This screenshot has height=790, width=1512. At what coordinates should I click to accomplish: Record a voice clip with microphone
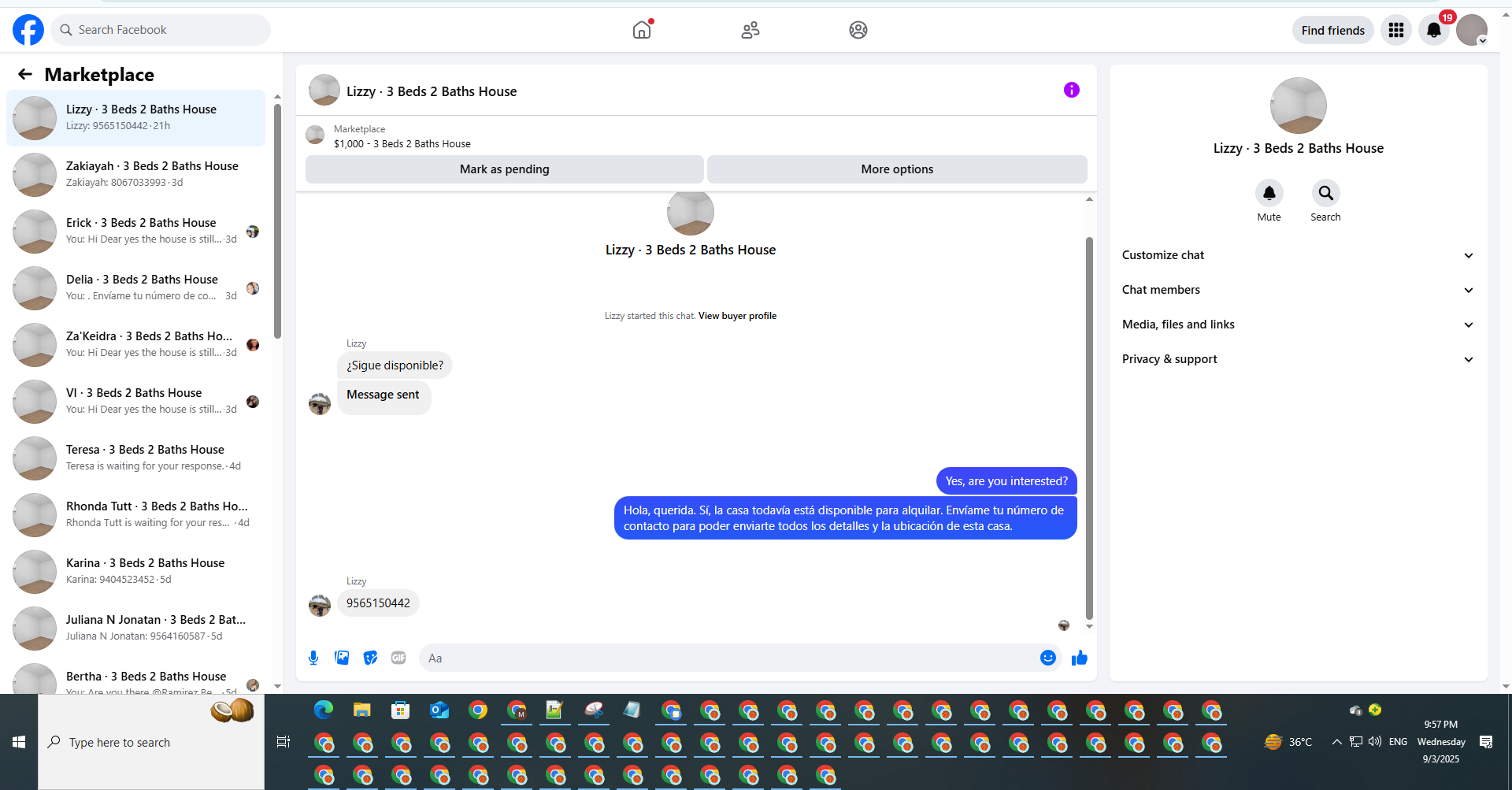tap(313, 658)
